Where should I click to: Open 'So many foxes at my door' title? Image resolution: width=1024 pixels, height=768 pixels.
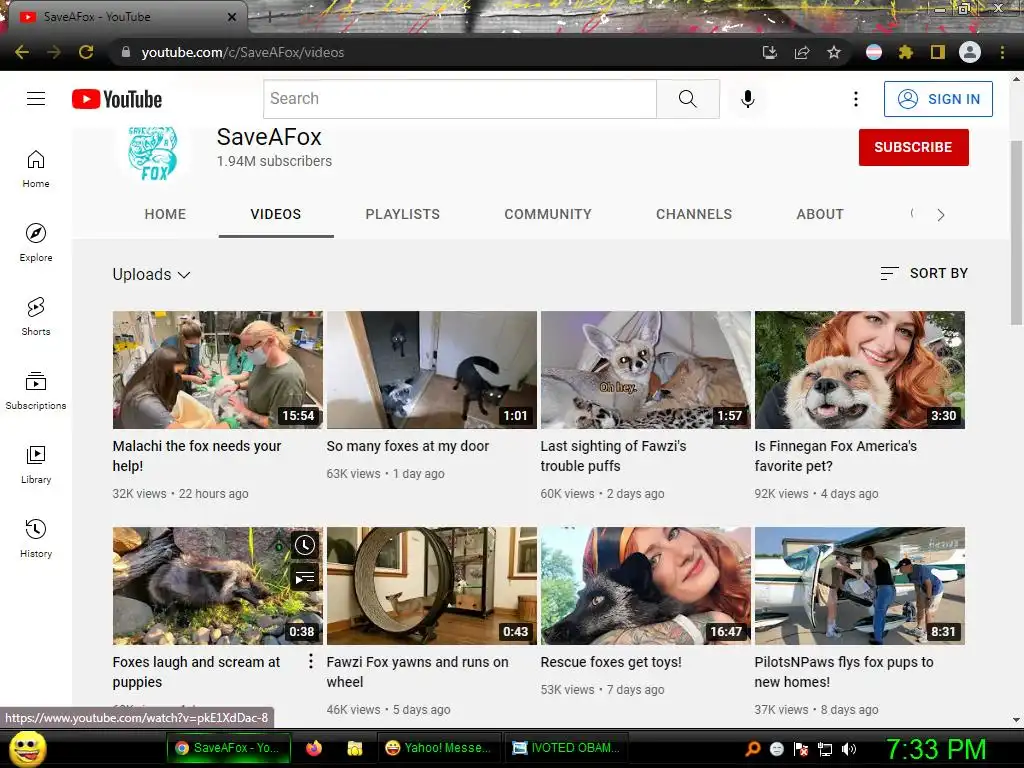[408, 446]
